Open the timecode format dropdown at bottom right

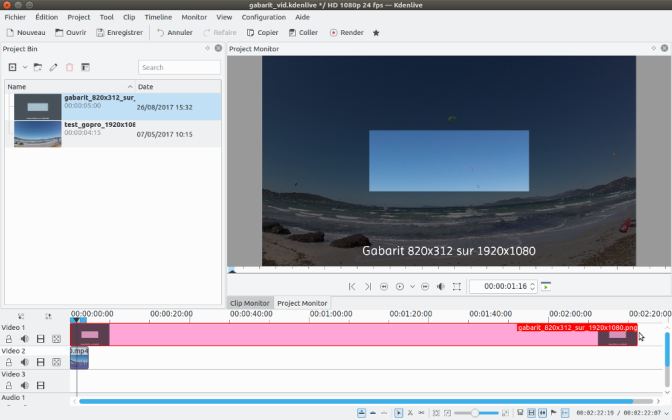666,413
